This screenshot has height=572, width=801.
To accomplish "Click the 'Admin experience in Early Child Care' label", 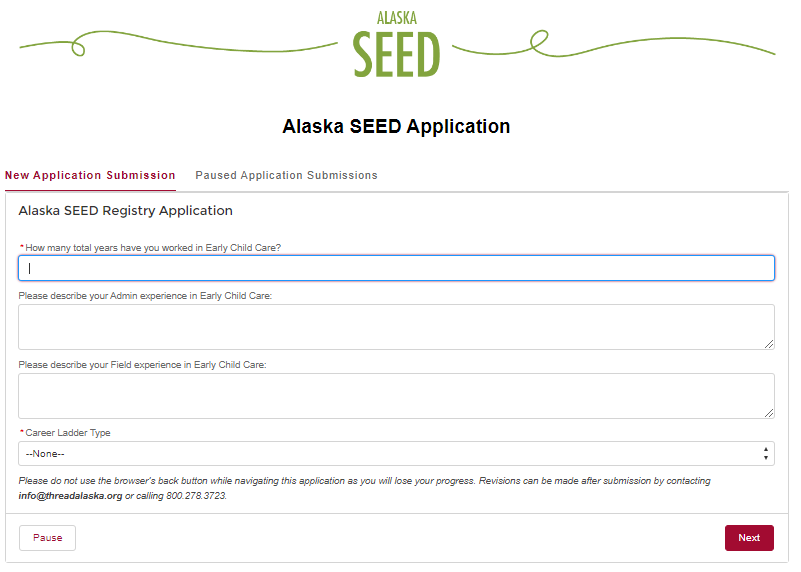I will click(x=145, y=296).
